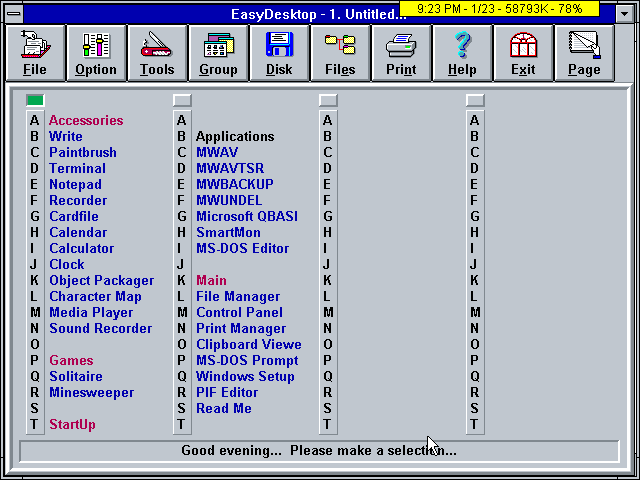The image size is (640, 480).
Task: Open Clipboard Viewe entry
Action: tap(249, 344)
